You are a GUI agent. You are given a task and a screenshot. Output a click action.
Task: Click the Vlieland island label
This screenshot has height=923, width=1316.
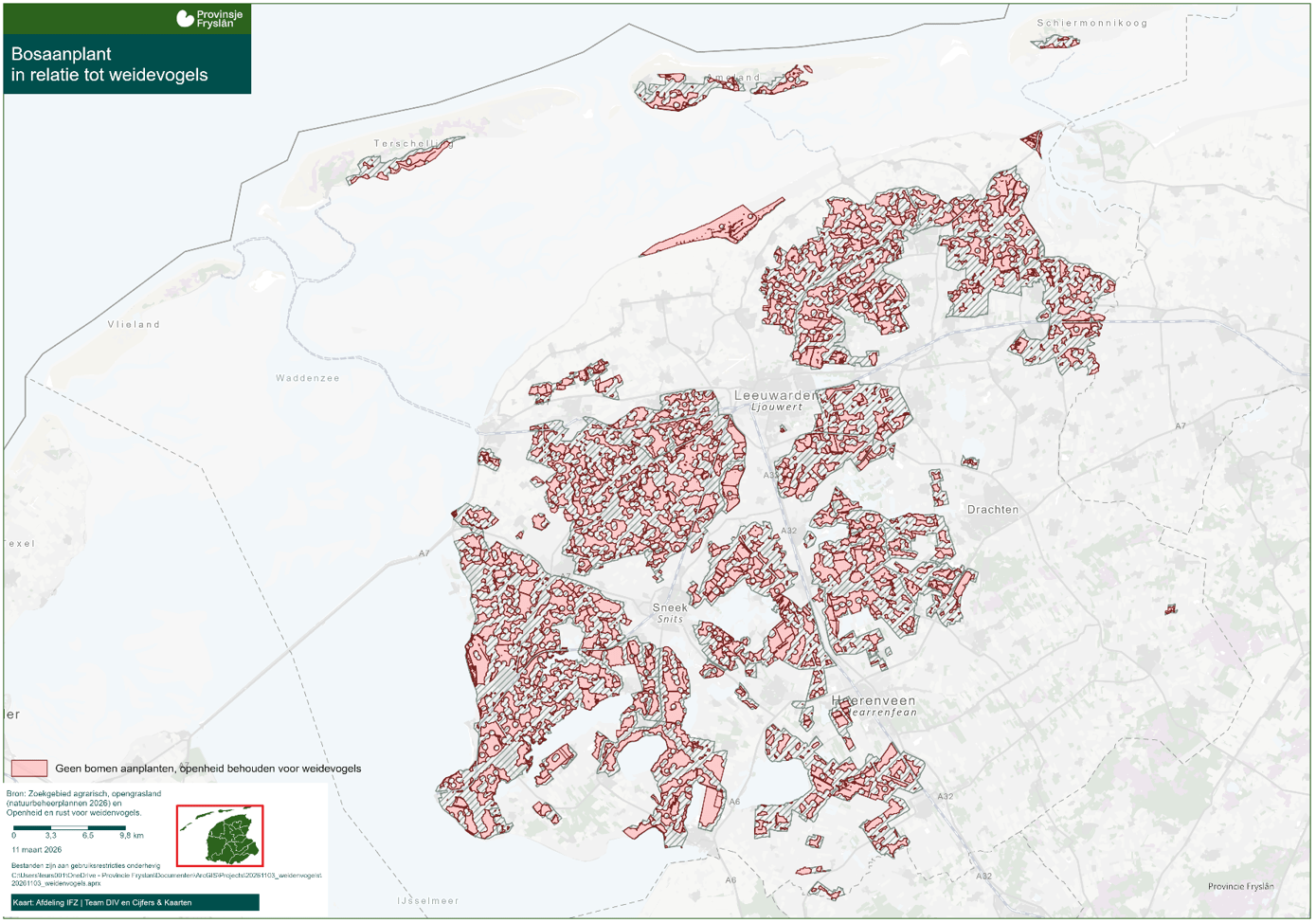click(134, 324)
